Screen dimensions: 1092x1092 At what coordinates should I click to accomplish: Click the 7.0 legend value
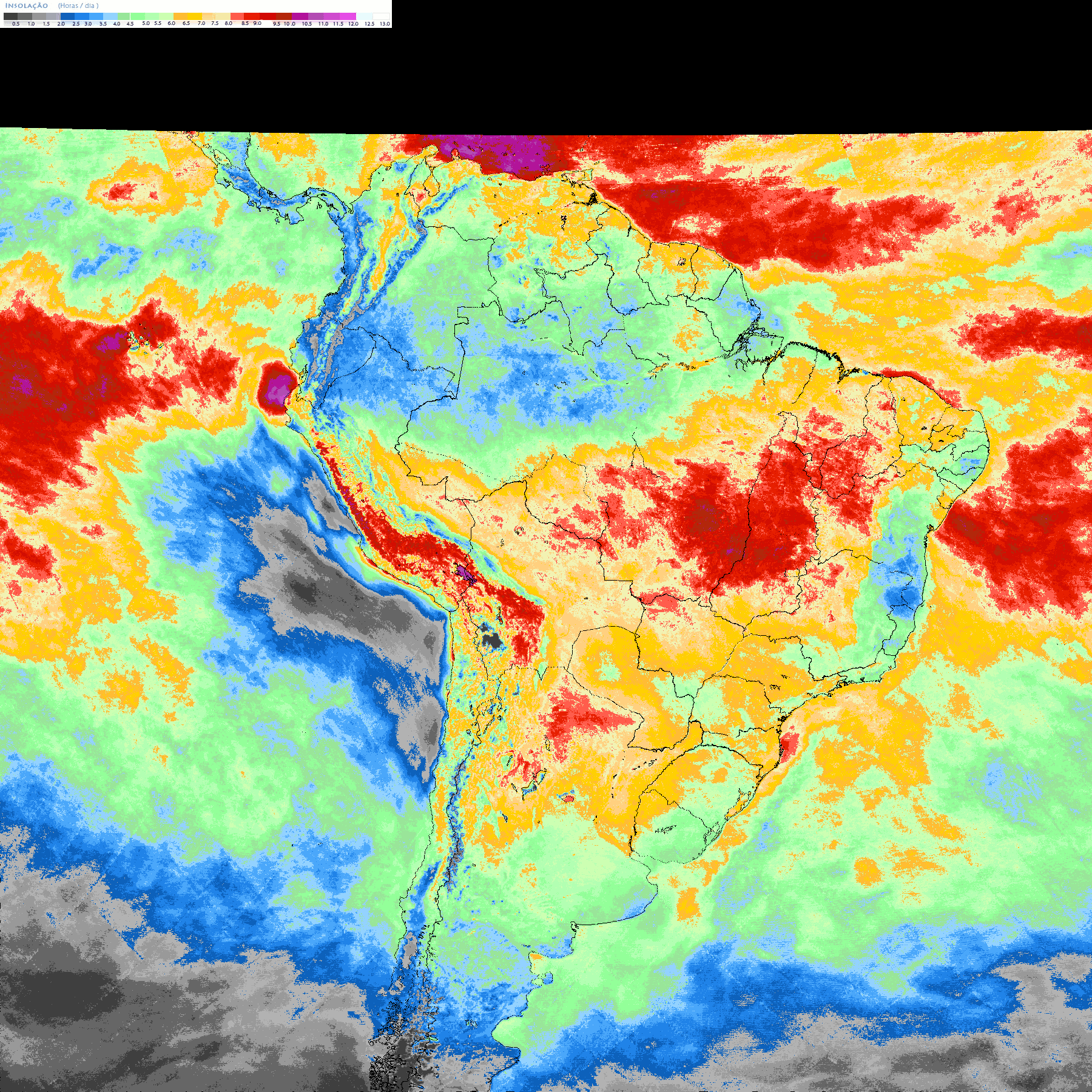click(x=201, y=23)
